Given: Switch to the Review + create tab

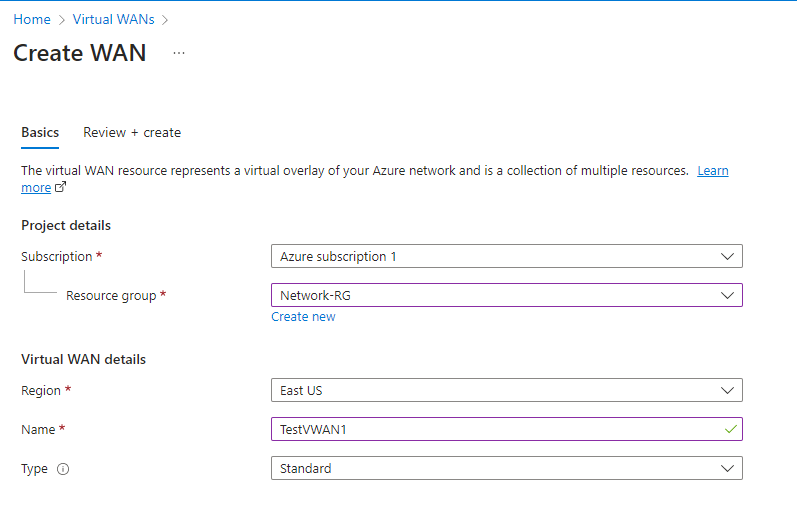Looking at the screenshot, I should [132, 132].
